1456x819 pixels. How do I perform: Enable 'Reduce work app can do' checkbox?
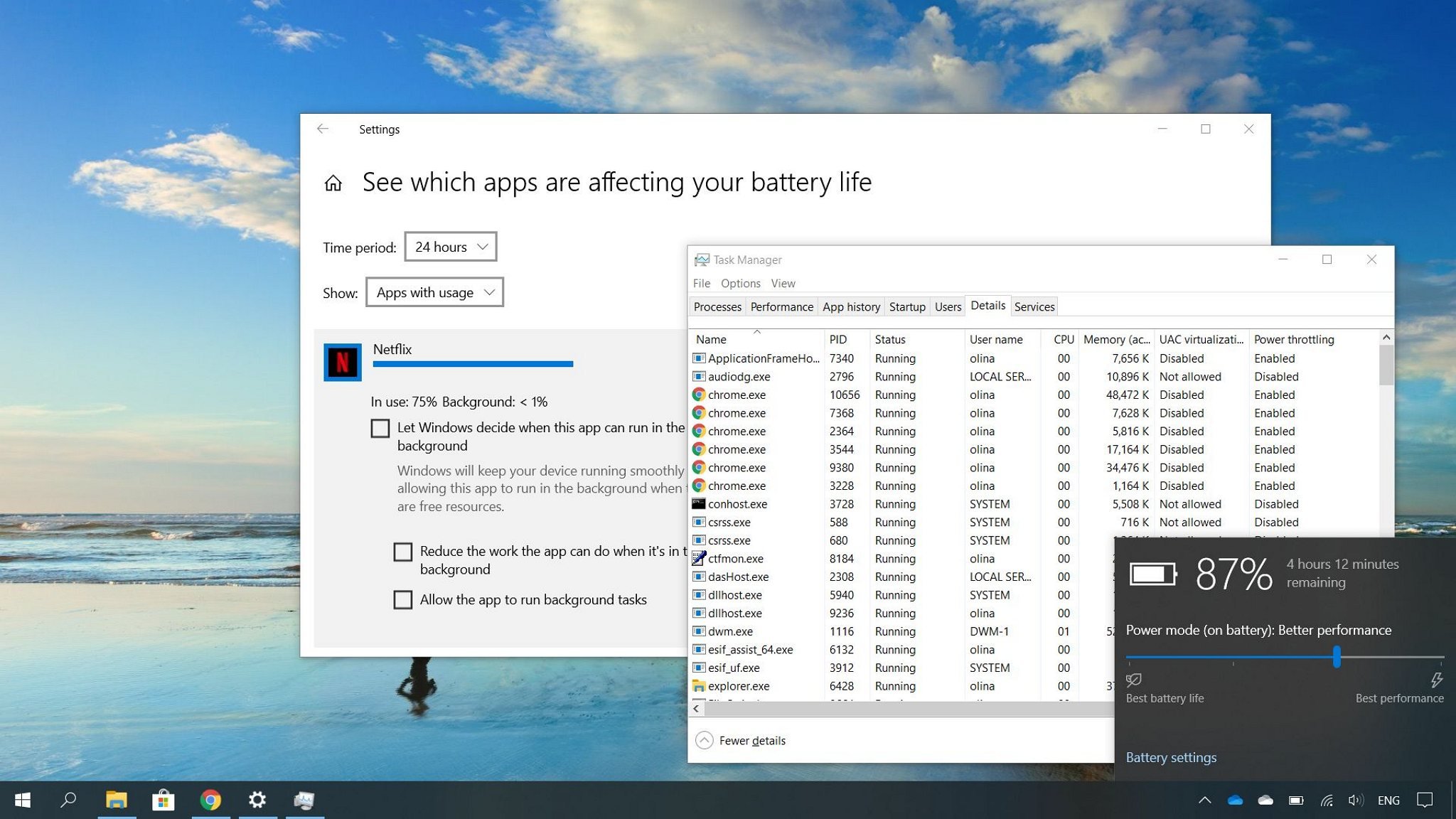pyautogui.click(x=402, y=550)
